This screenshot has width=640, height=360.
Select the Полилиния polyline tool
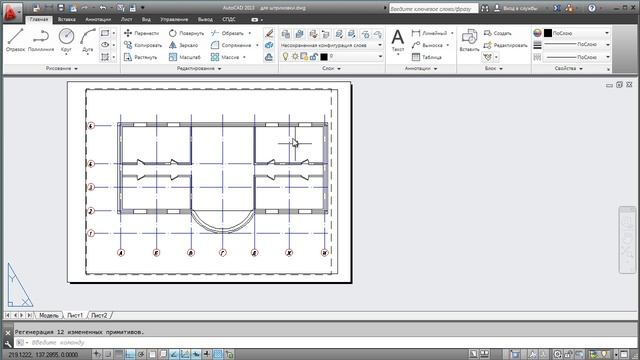click(x=41, y=40)
